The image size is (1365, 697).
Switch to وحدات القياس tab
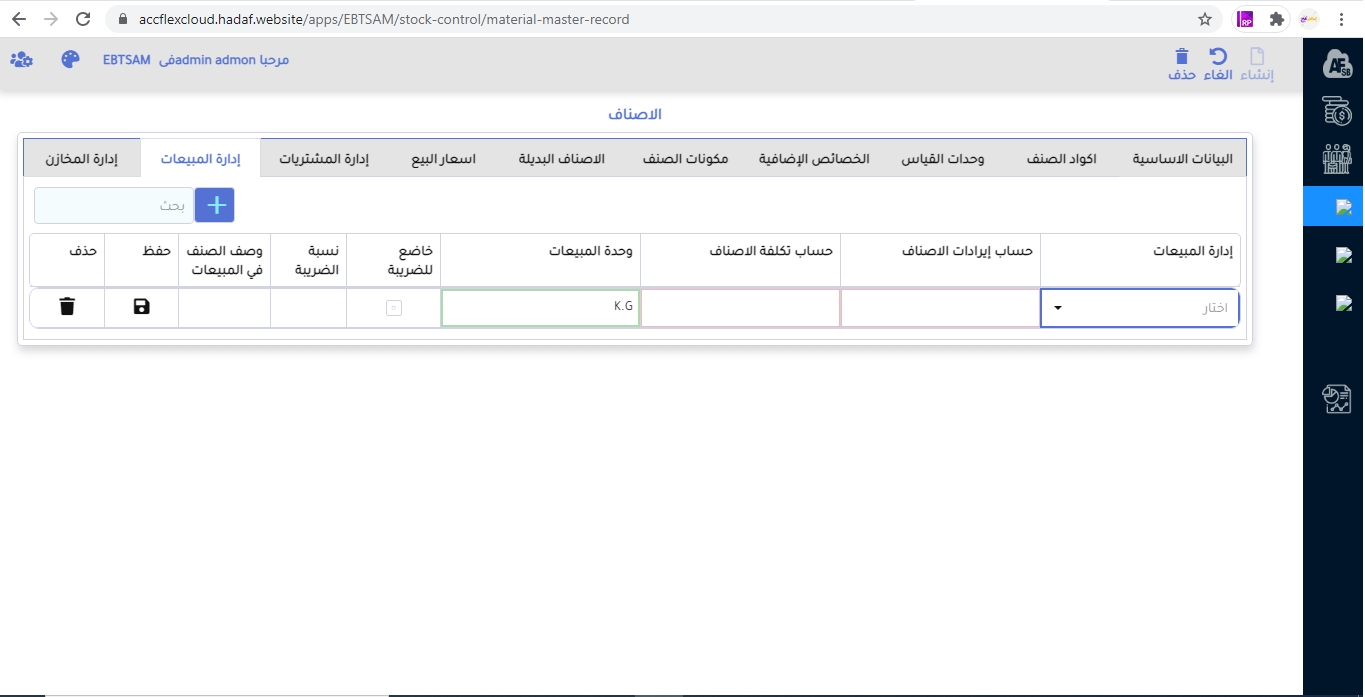point(943,159)
